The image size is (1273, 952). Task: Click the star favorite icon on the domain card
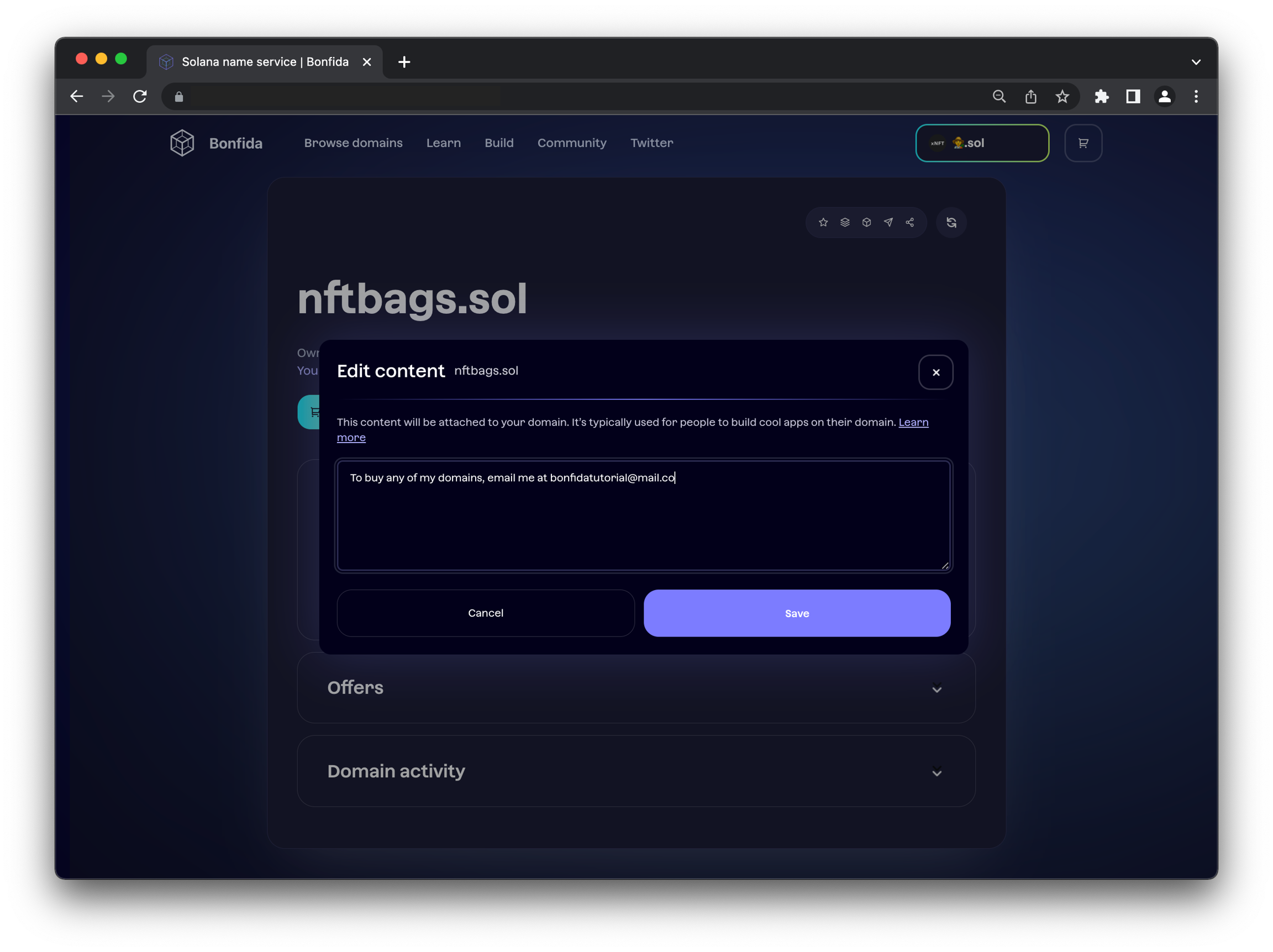(823, 222)
